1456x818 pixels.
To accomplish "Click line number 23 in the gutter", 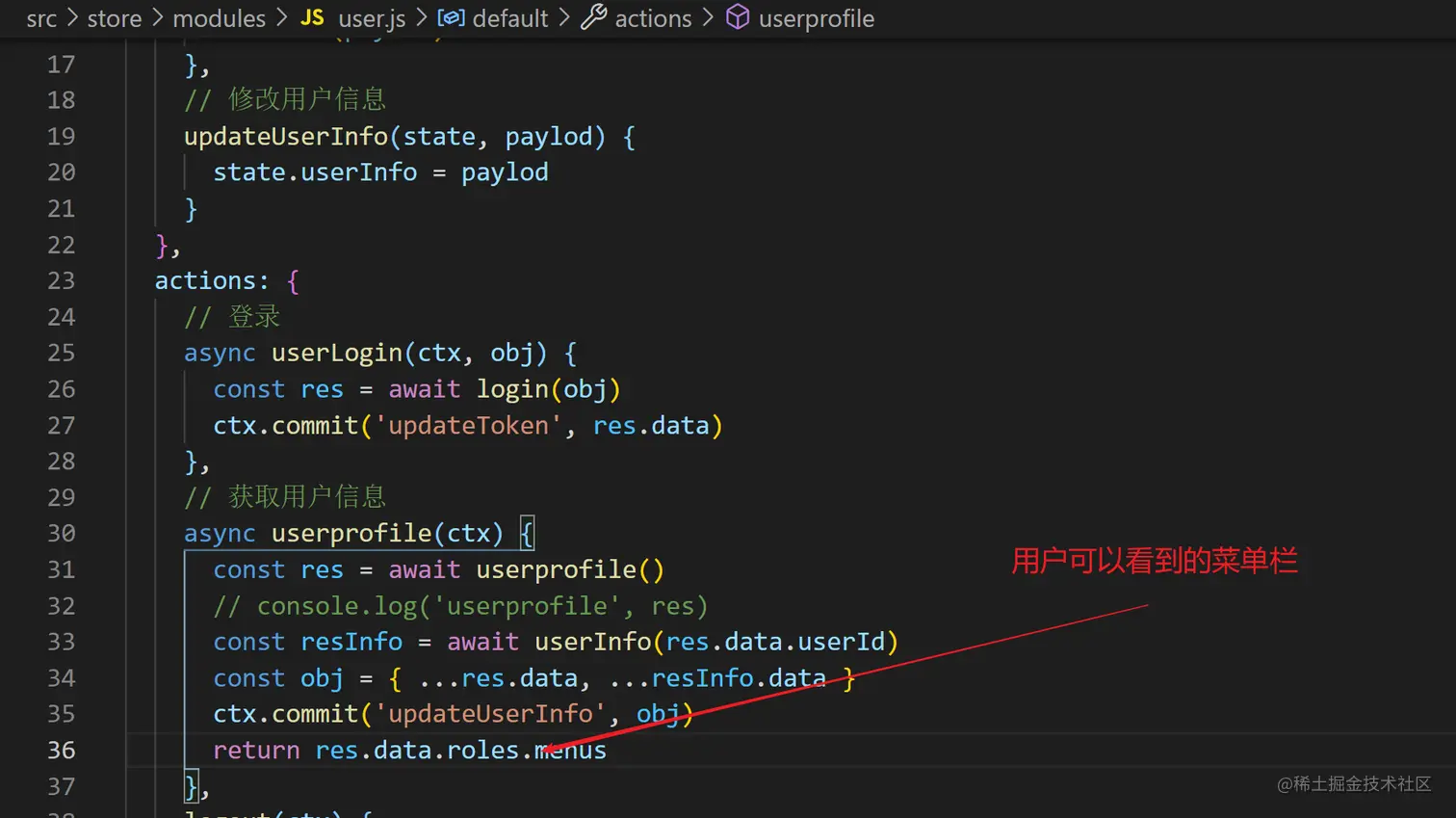I will click(x=61, y=281).
